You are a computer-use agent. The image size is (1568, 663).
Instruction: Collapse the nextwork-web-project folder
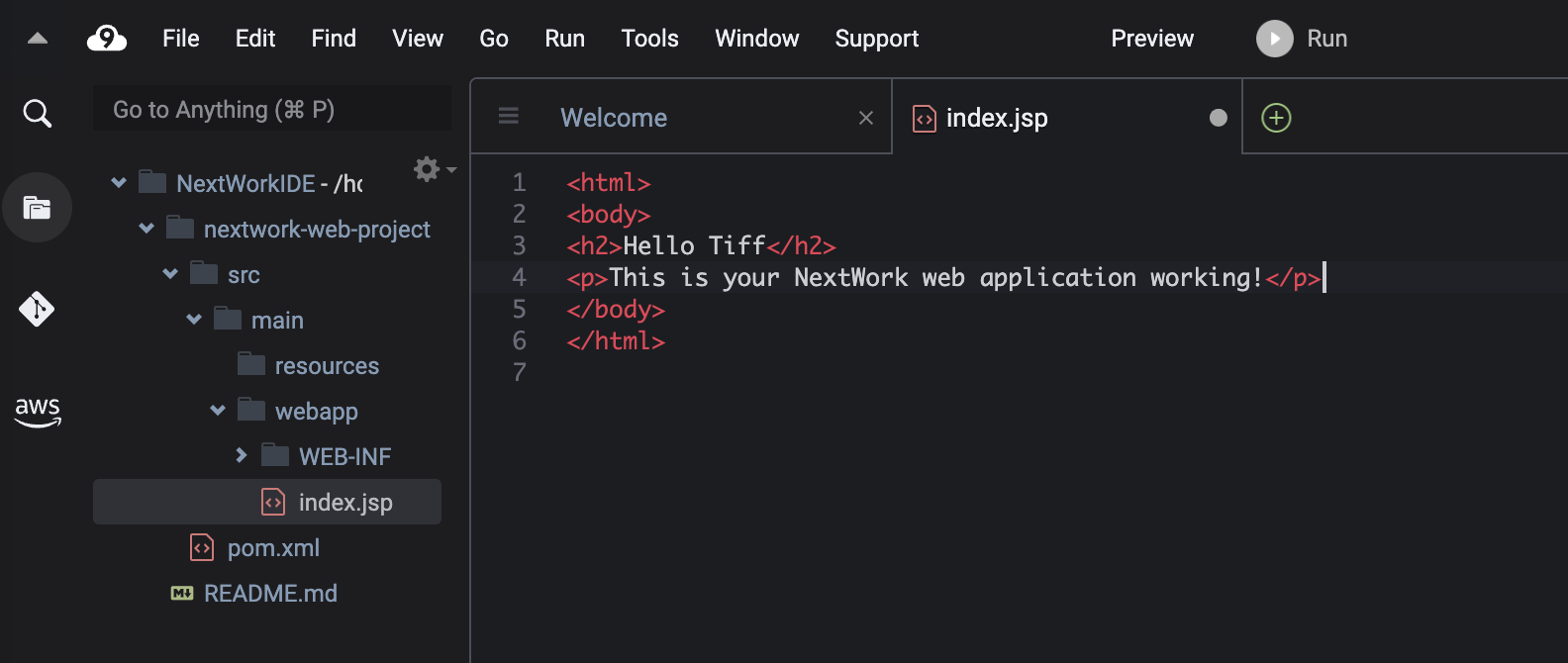coord(147,229)
